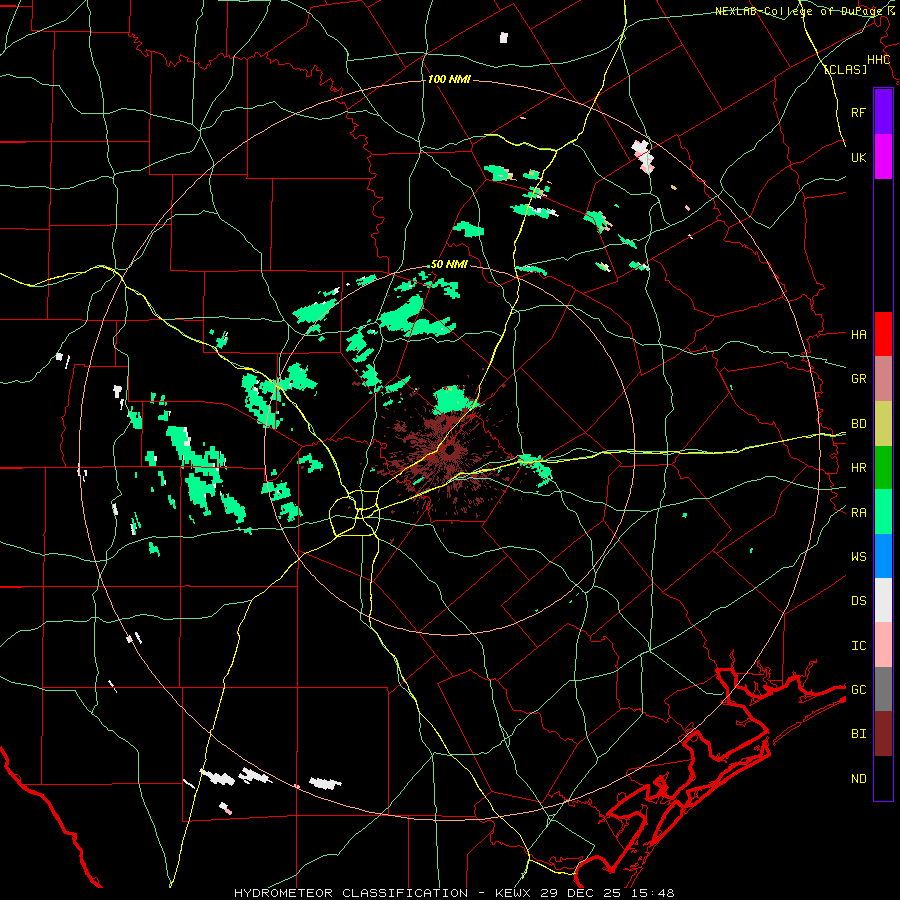Click the UK magenta legend color swatch
The height and width of the screenshot is (900, 900).
pos(883,157)
